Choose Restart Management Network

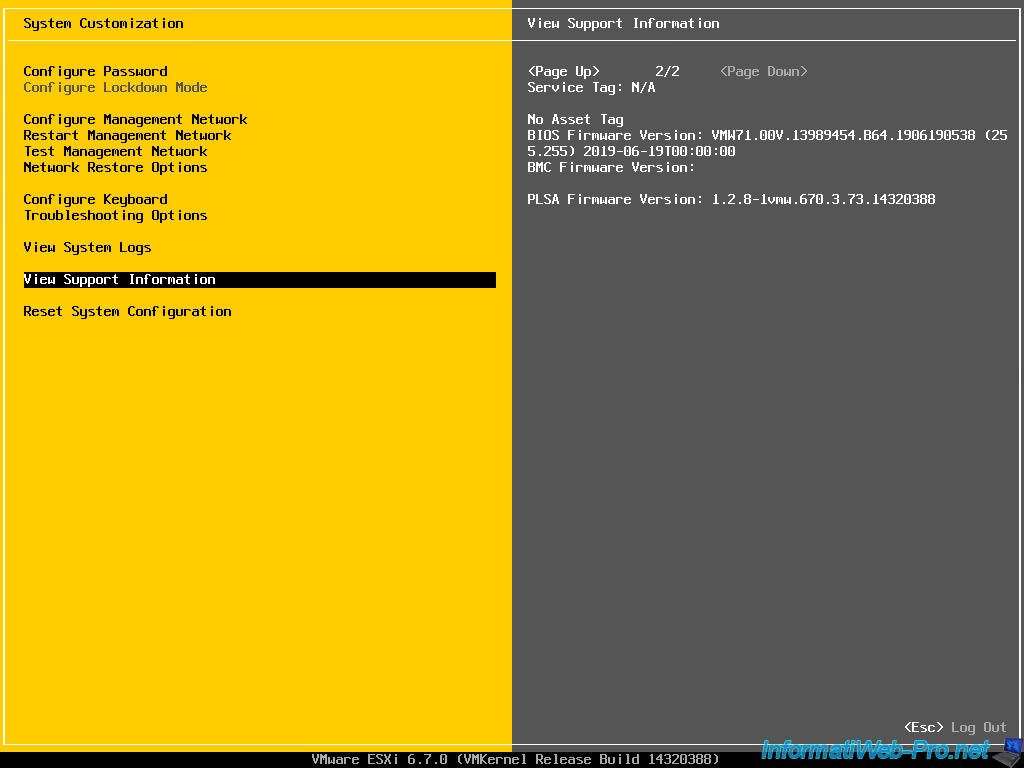click(127, 135)
